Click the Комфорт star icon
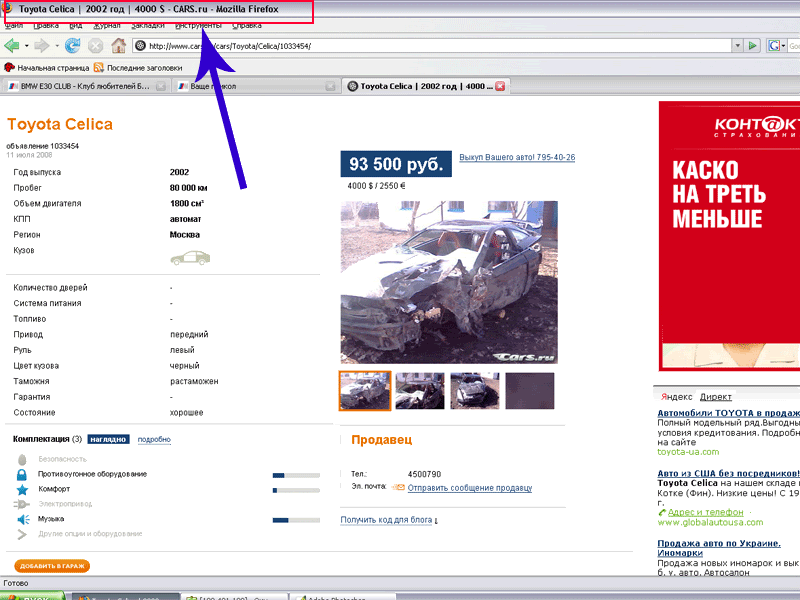This screenshot has width=800, height=600. (x=22, y=490)
